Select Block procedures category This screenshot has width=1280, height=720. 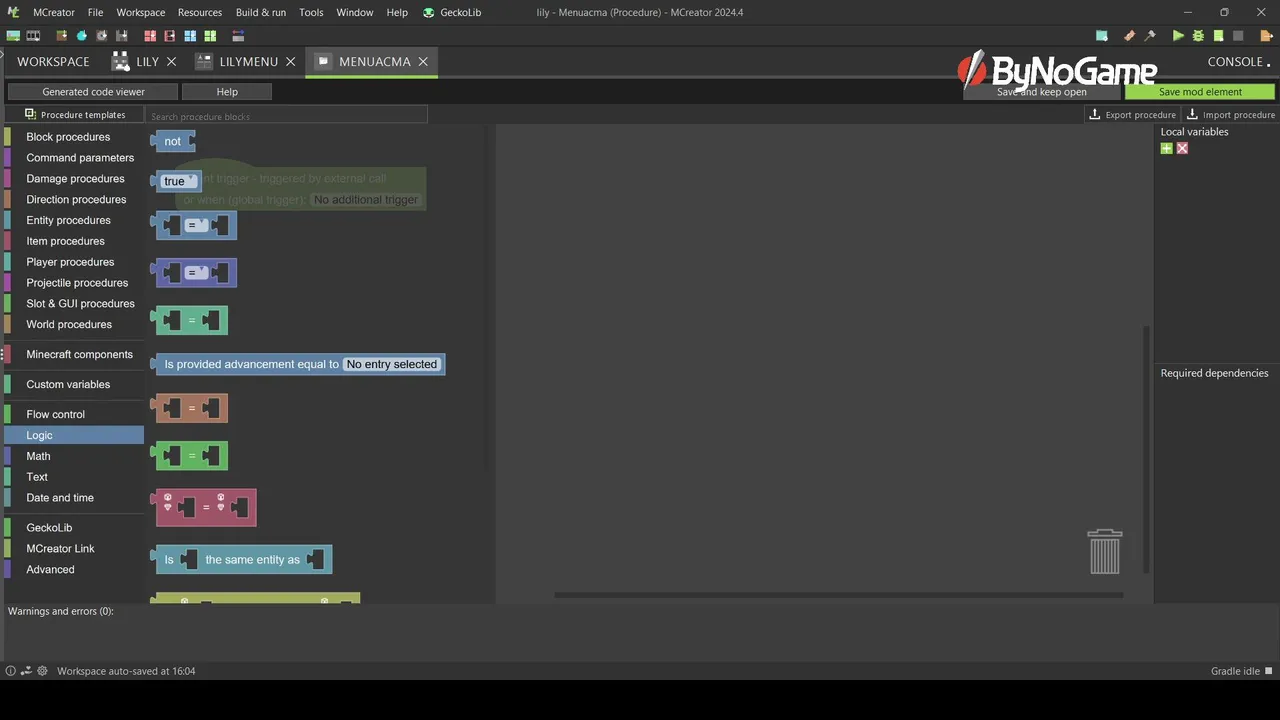[x=74, y=137]
